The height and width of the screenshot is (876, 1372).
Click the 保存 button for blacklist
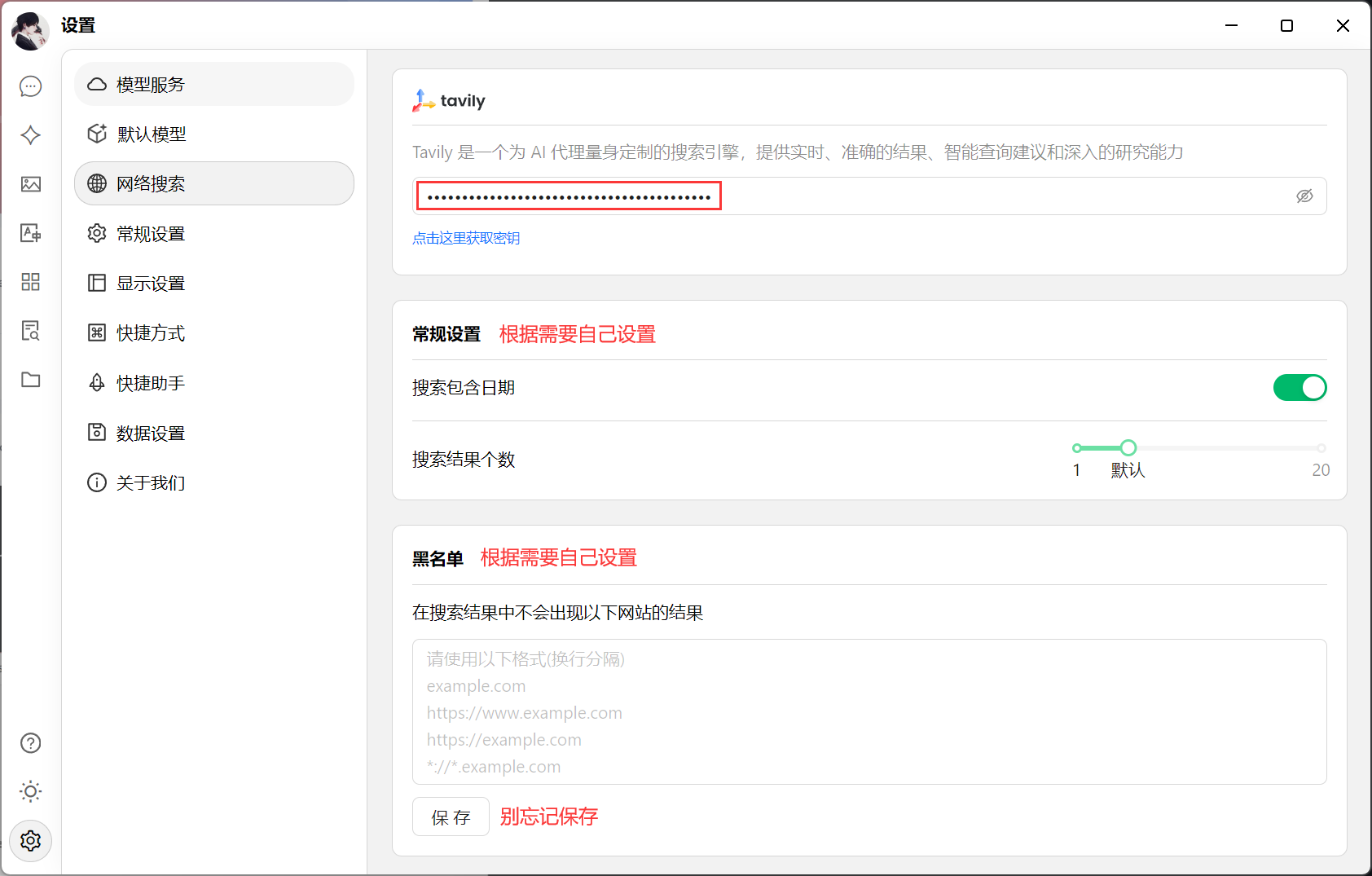tap(451, 817)
